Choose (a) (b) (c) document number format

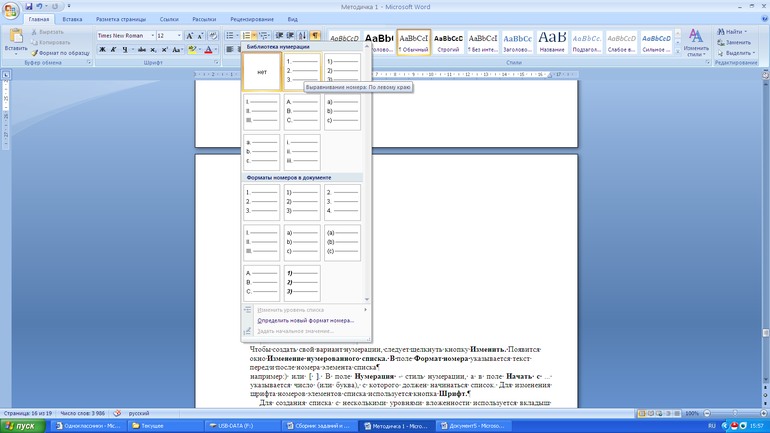(342, 243)
